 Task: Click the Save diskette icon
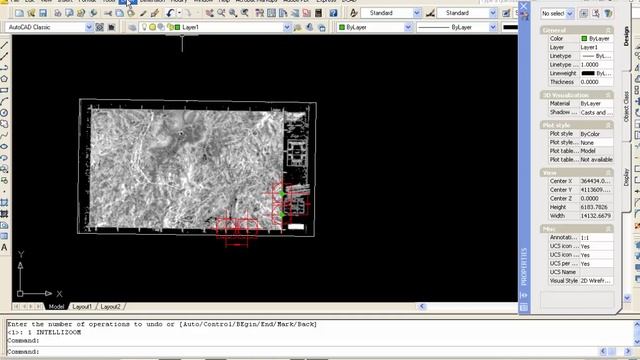pos(43,13)
